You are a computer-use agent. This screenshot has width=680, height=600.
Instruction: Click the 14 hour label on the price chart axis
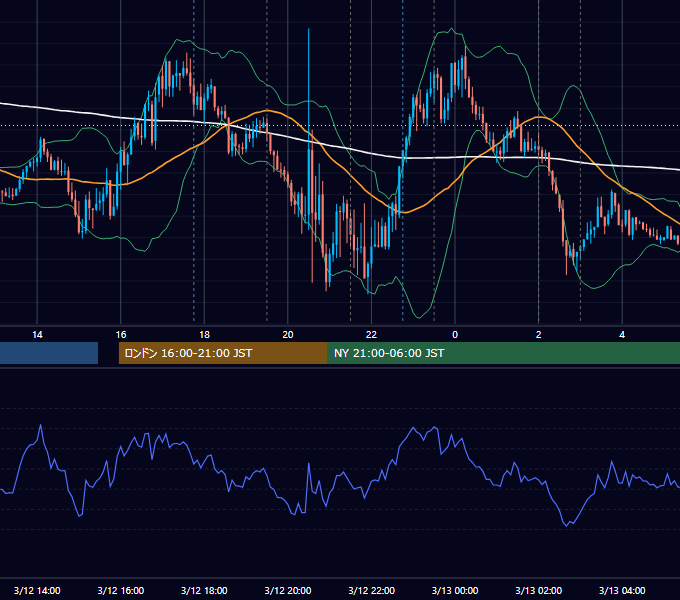(37, 335)
